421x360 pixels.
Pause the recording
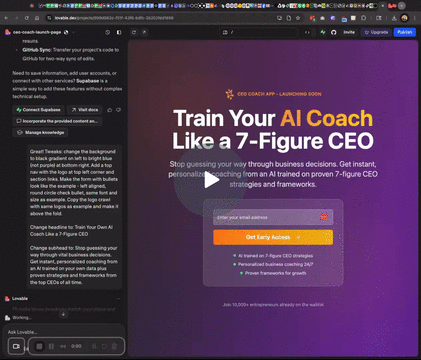[51, 346]
